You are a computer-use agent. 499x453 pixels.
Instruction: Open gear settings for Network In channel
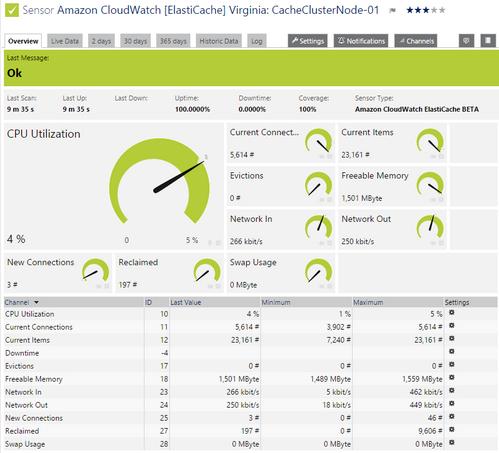[452, 391]
